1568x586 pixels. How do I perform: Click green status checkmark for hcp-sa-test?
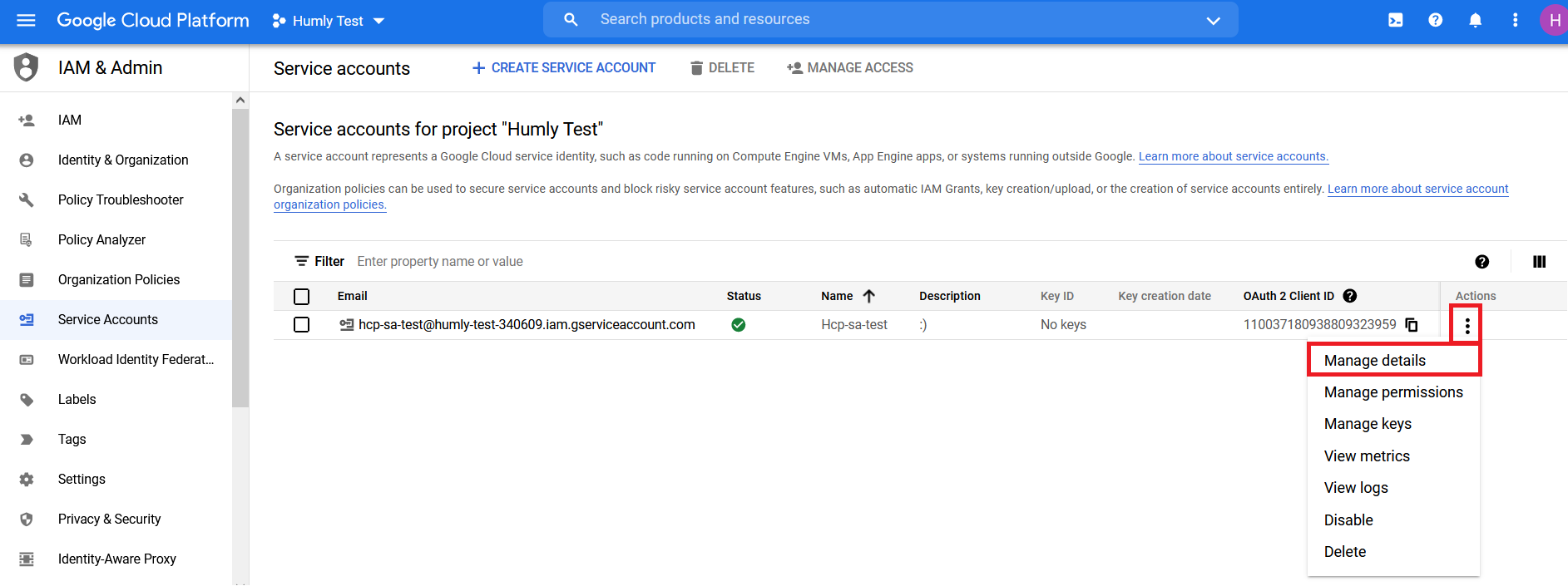coord(738,325)
